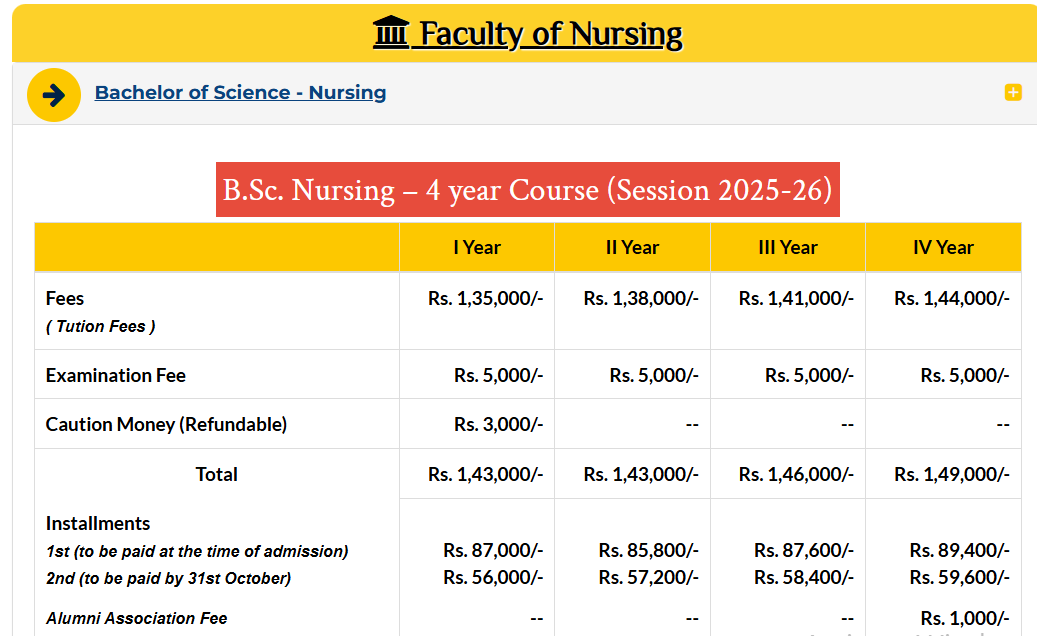The width and height of the screenshot is (1037, 636).
Task: Select the 'III Year' column header
Action: coord(787,247)
